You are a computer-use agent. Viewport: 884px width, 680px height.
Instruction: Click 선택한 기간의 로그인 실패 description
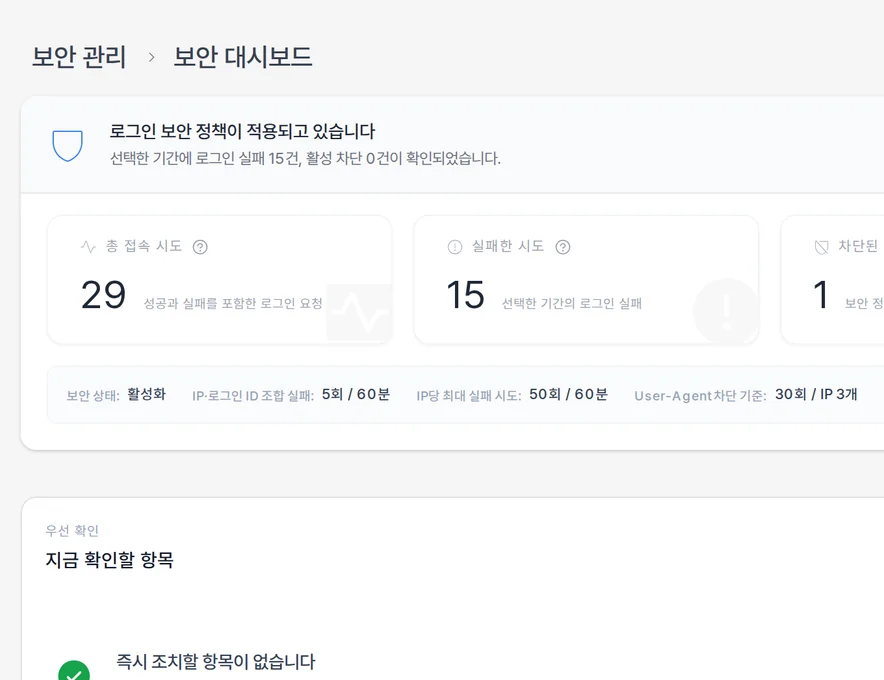point(572,303)
